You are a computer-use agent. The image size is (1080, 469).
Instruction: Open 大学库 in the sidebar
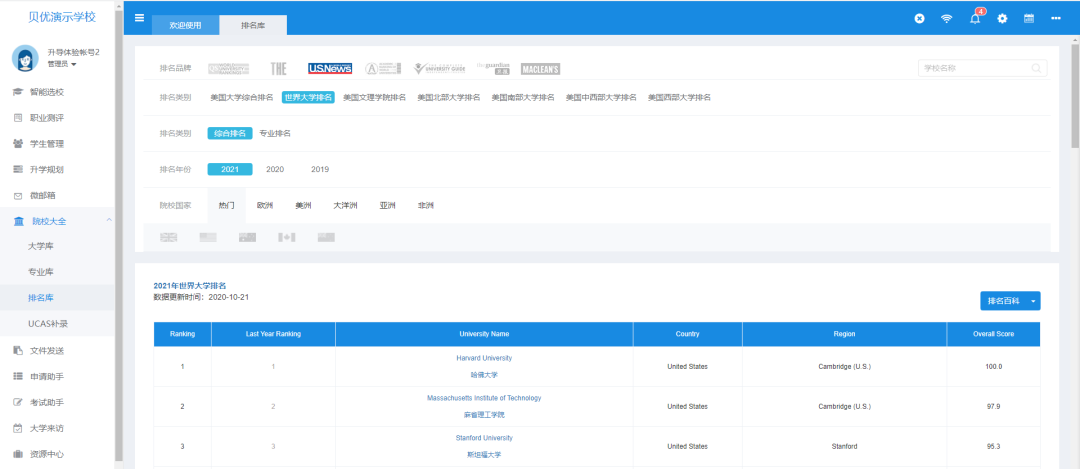pos(41,245)
